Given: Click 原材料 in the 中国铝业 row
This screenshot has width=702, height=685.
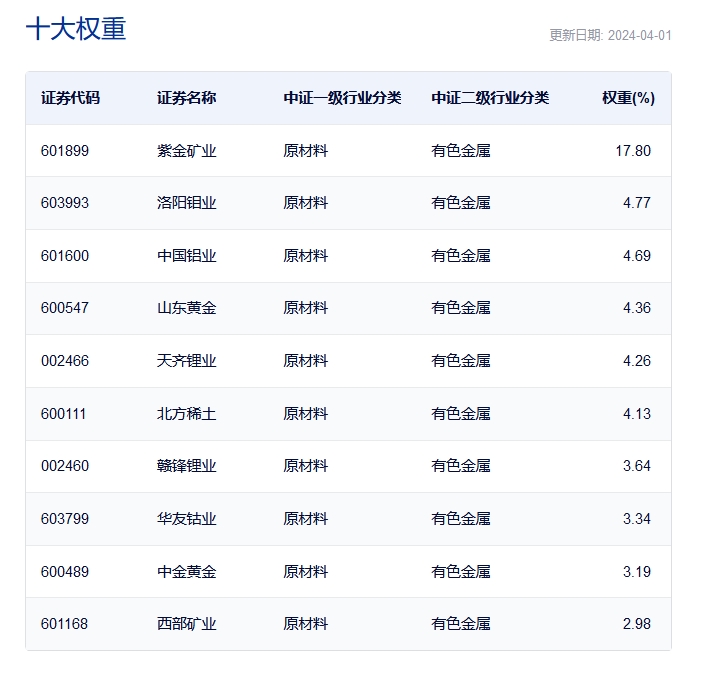Looking at the screenshot, I should 305,256.
